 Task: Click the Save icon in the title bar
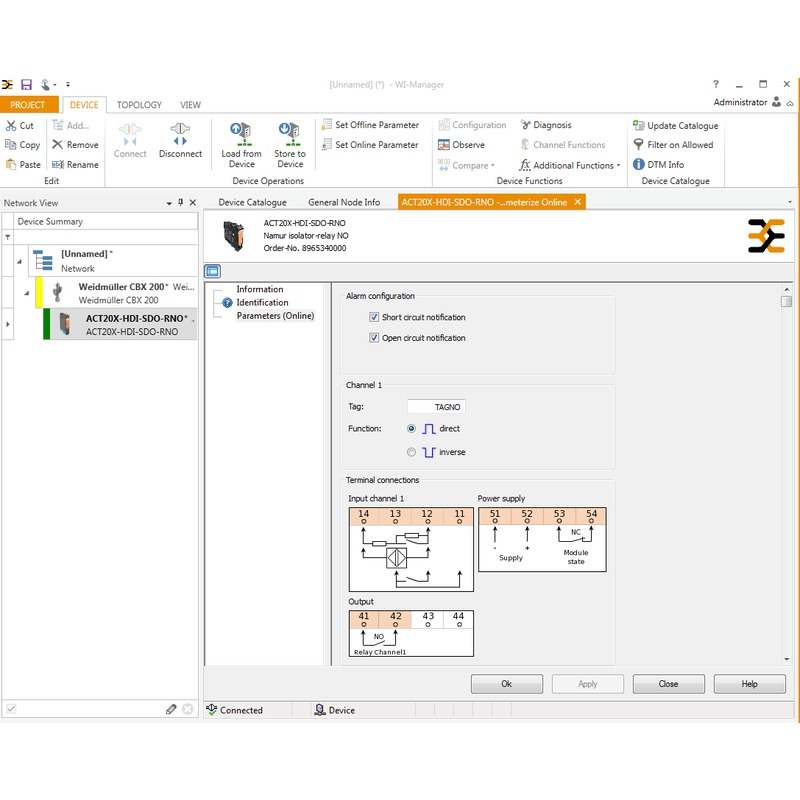click(x=26, y=85)
